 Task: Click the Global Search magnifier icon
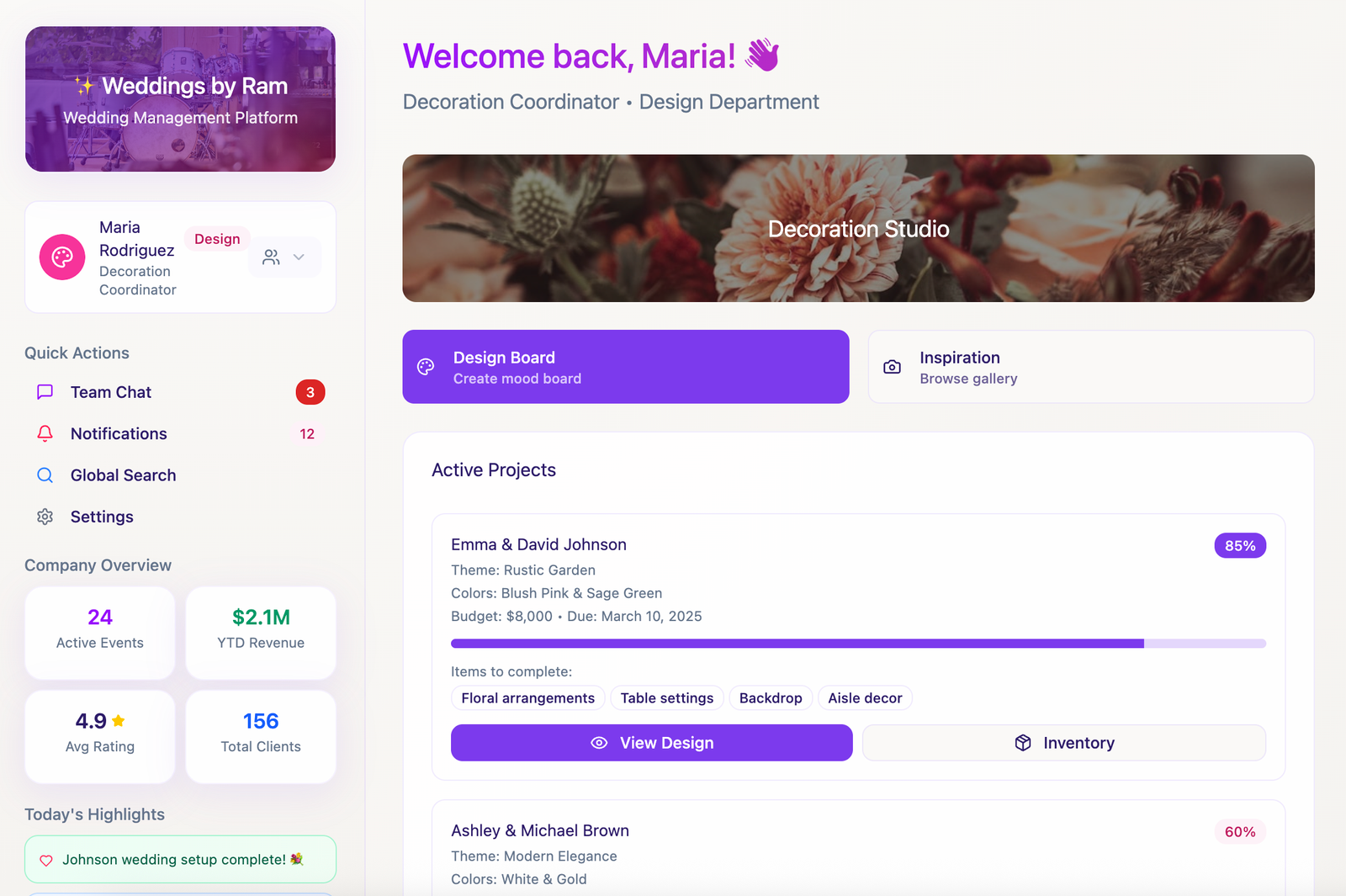45,475
